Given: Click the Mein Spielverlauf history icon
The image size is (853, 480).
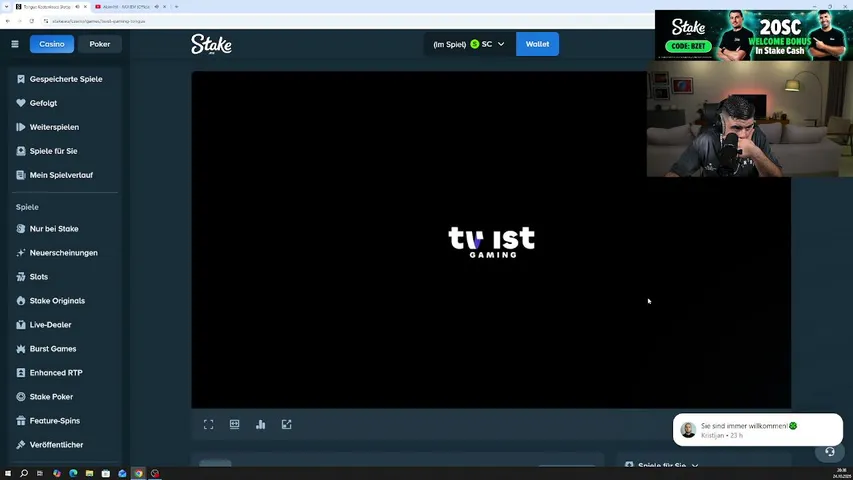Looking at the screenshot, I should point(21,175).
